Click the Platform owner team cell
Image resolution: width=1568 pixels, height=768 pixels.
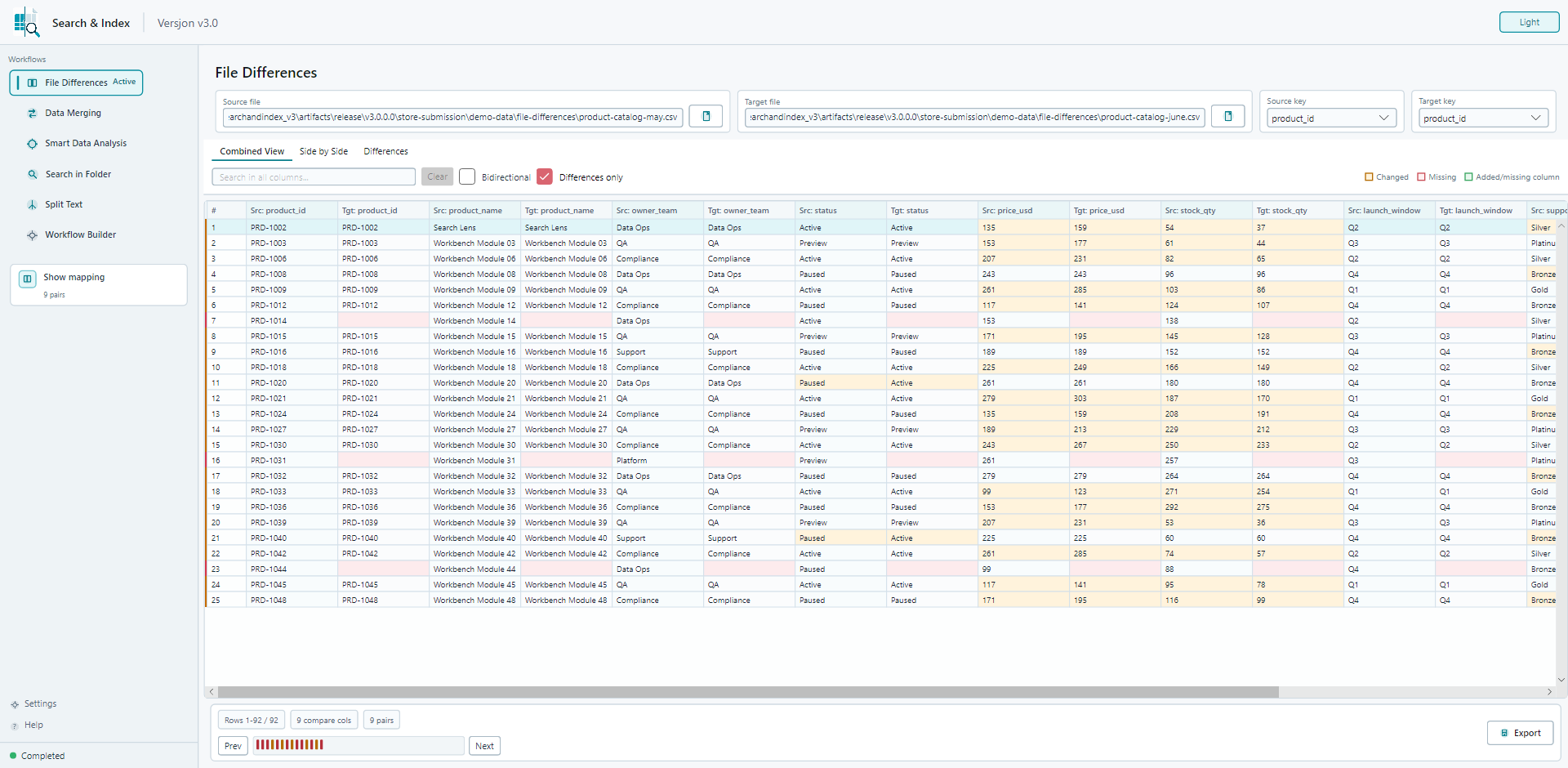tap(658, 461)
